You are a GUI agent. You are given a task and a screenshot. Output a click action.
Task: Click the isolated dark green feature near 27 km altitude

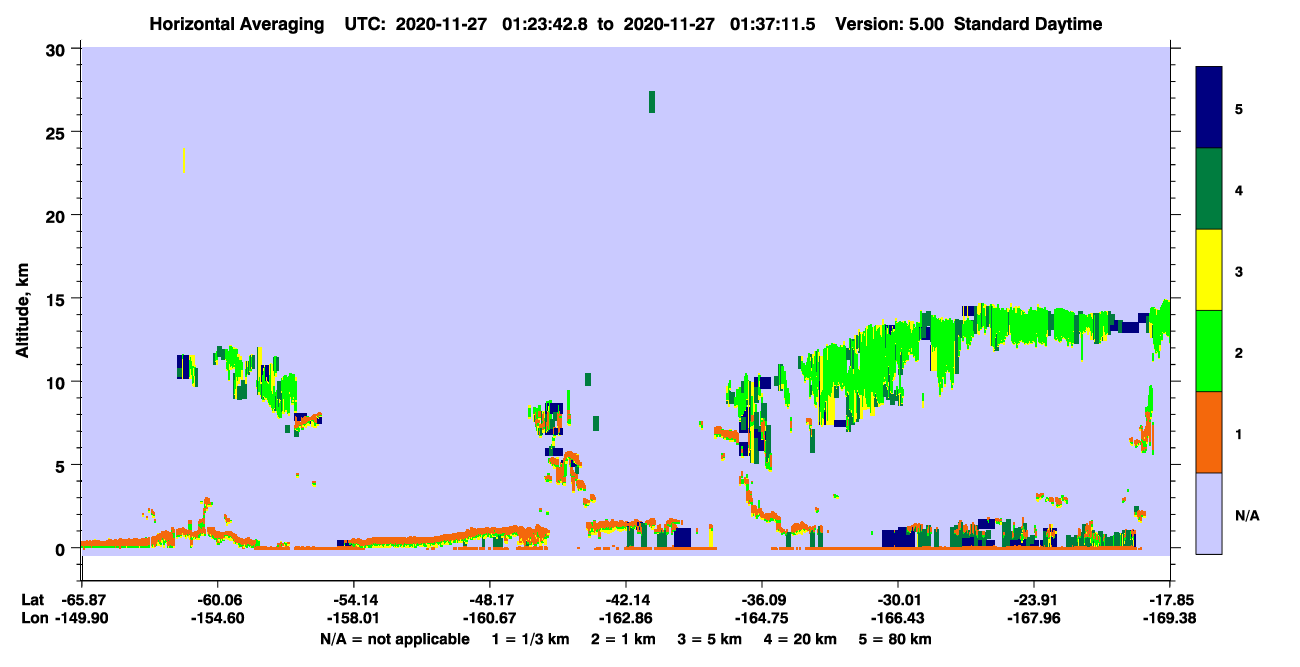(652, 101)
